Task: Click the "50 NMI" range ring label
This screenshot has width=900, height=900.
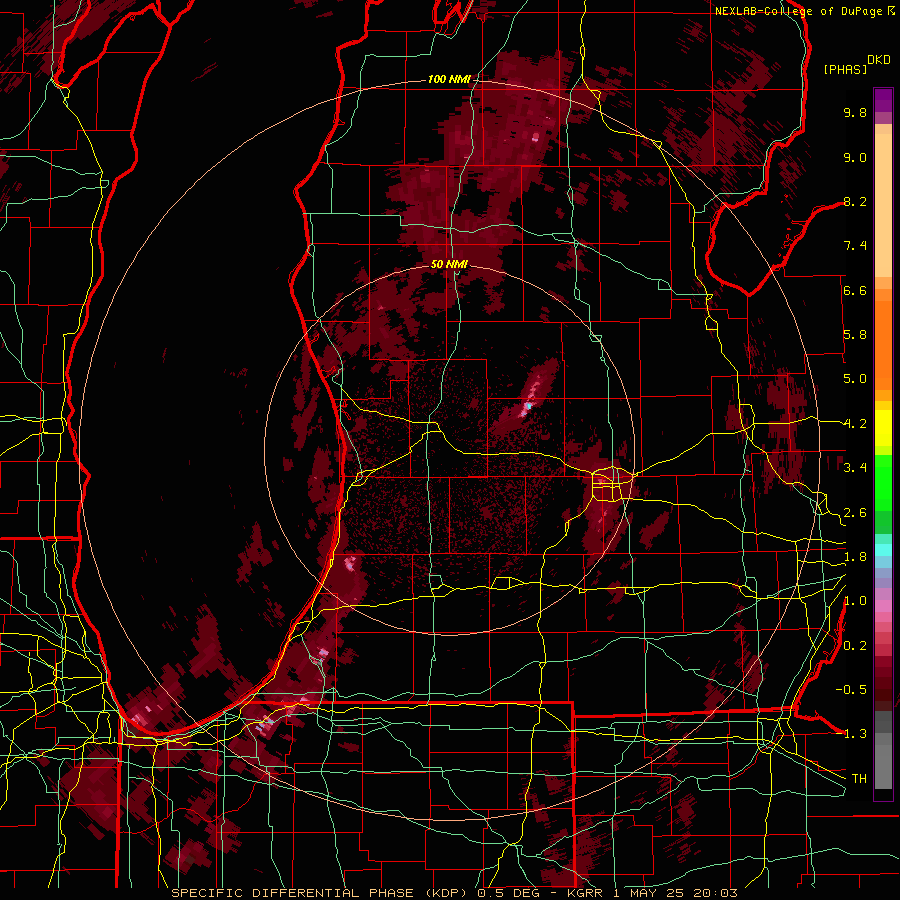Action: click(x=449, y=265)
